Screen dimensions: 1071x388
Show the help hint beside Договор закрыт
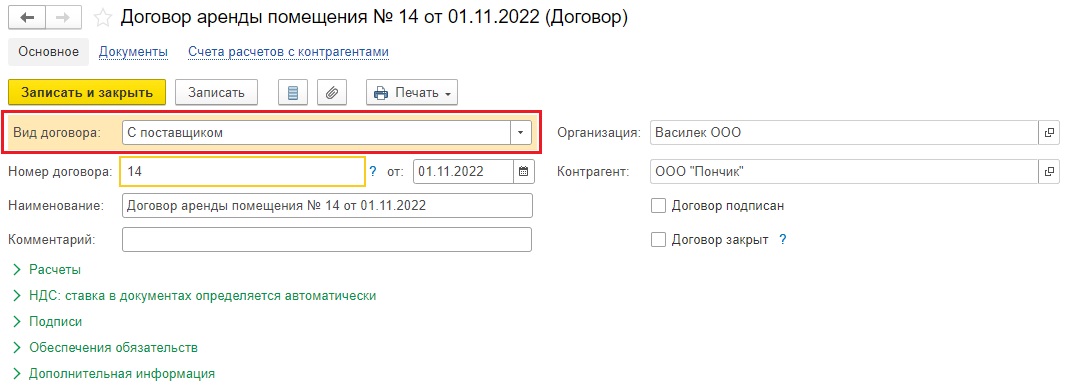tap(783, 240)
